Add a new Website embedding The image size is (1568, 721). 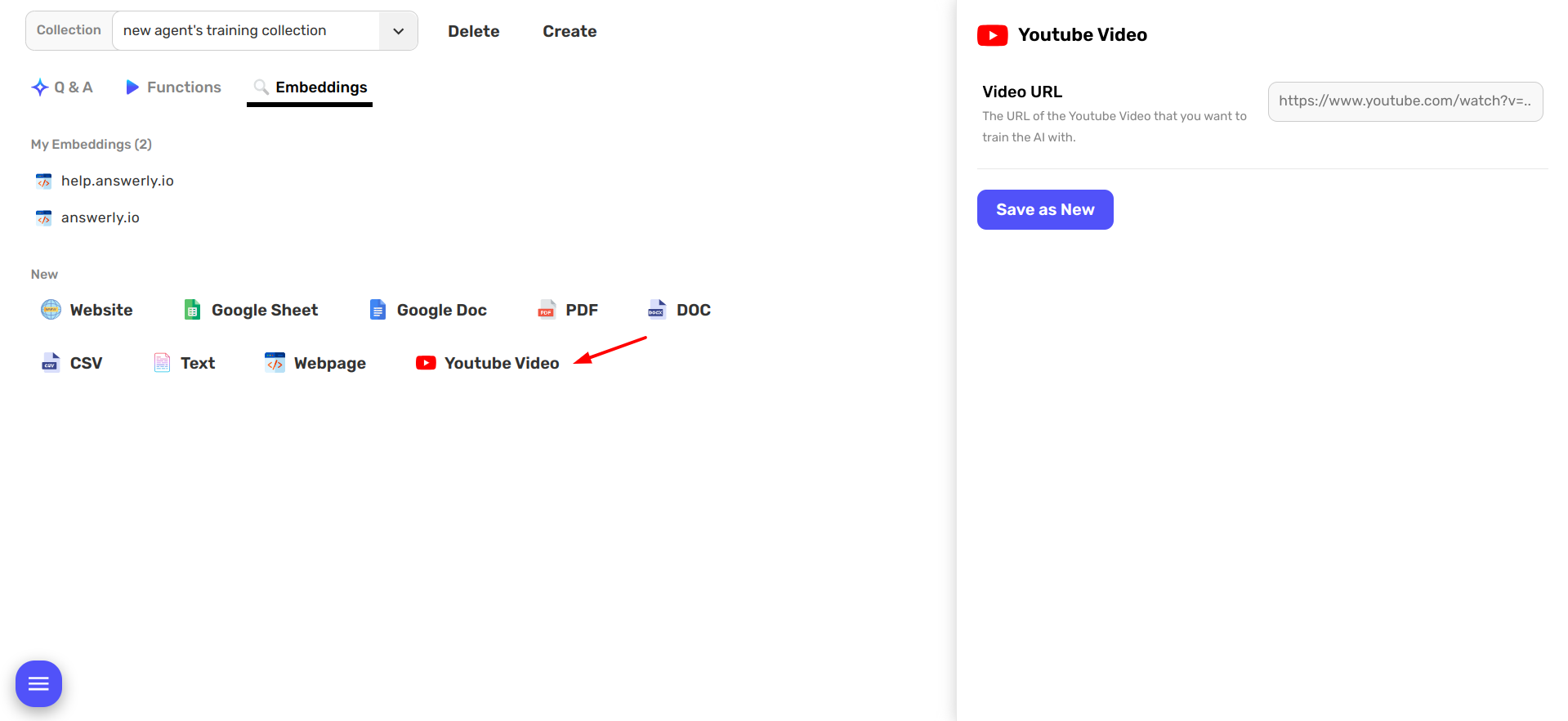click(87, 310)
